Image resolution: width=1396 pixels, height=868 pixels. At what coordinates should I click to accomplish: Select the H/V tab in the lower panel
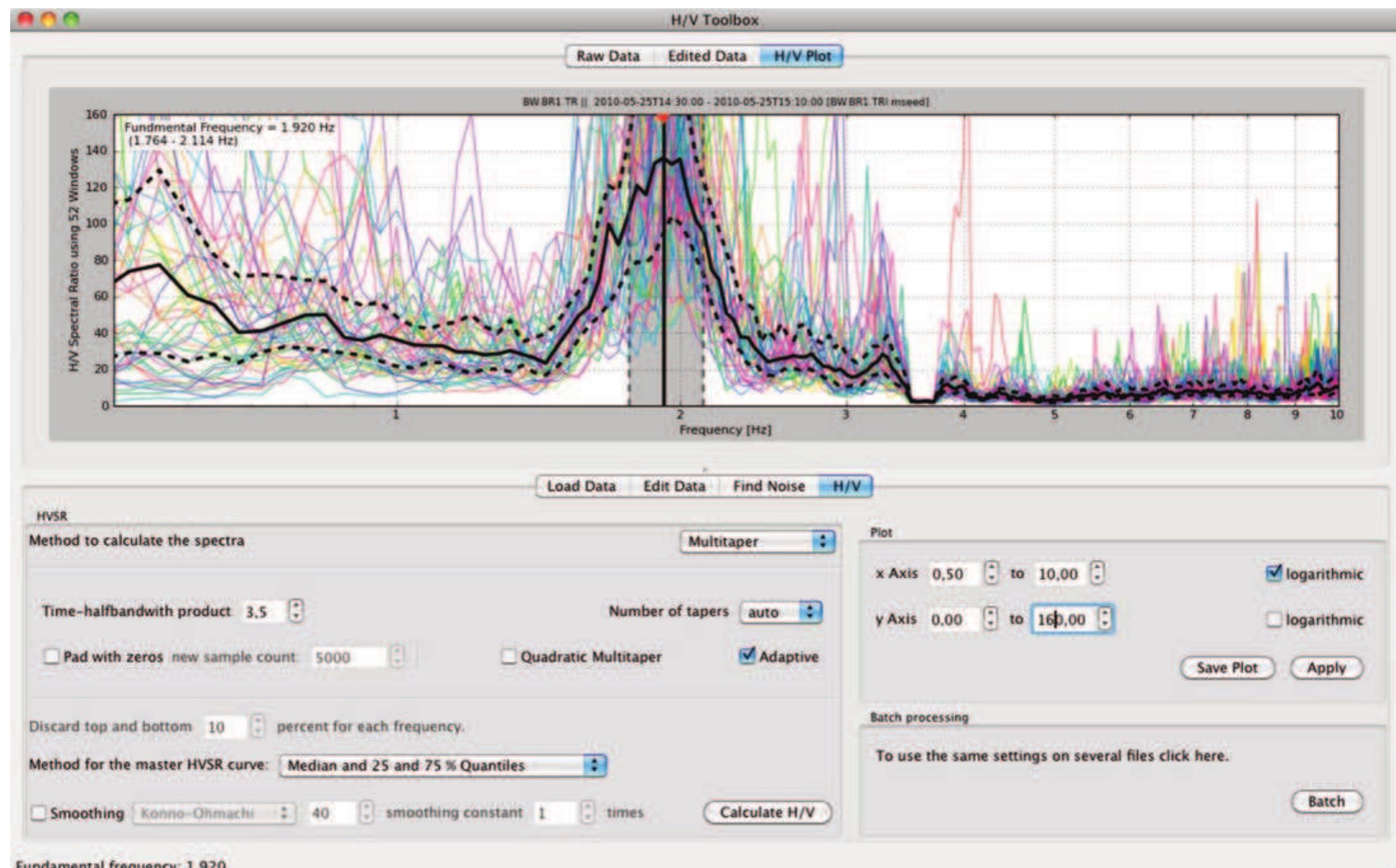point(846,486)
